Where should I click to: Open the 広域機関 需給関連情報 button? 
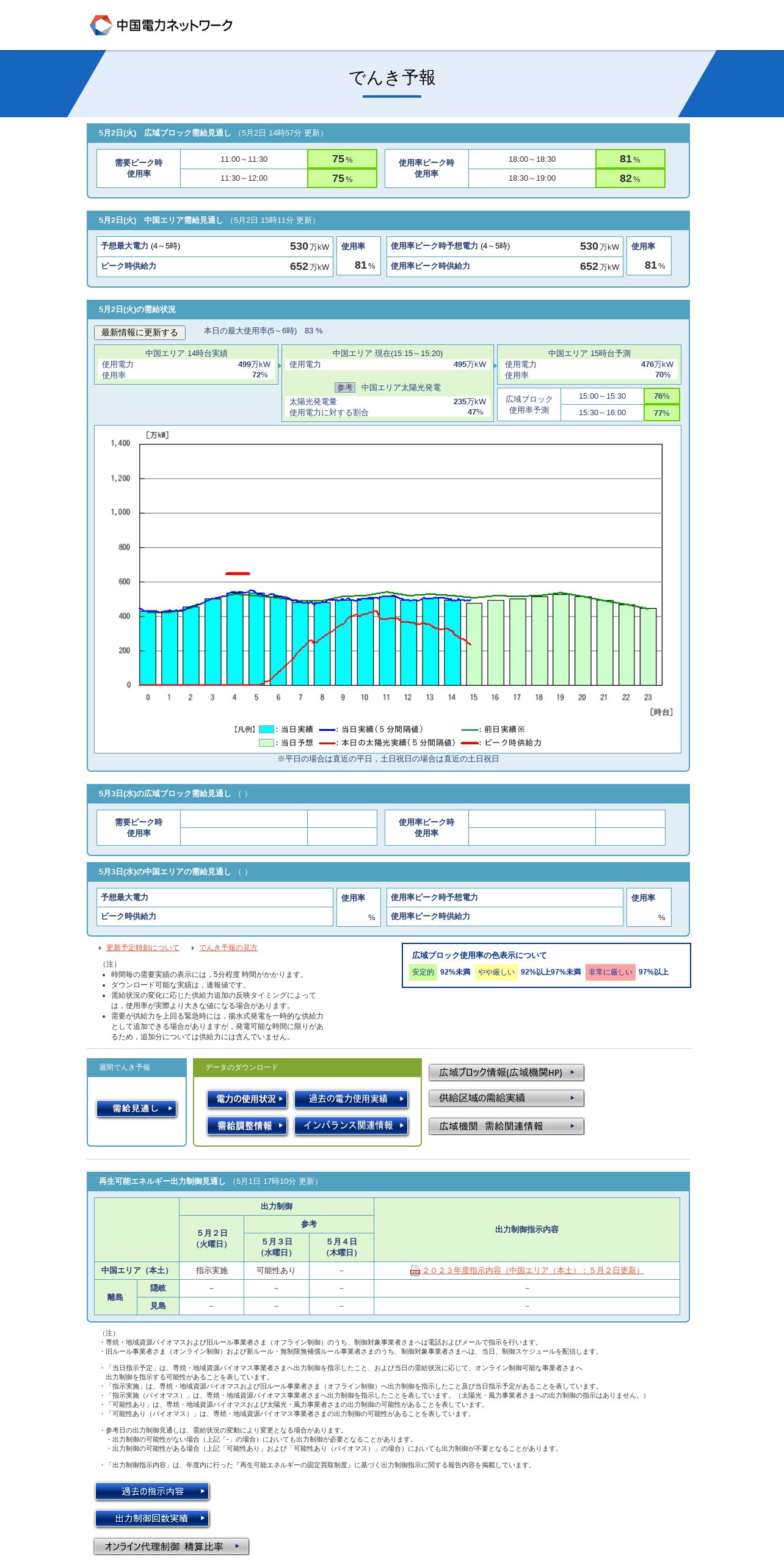[506, 1126]
